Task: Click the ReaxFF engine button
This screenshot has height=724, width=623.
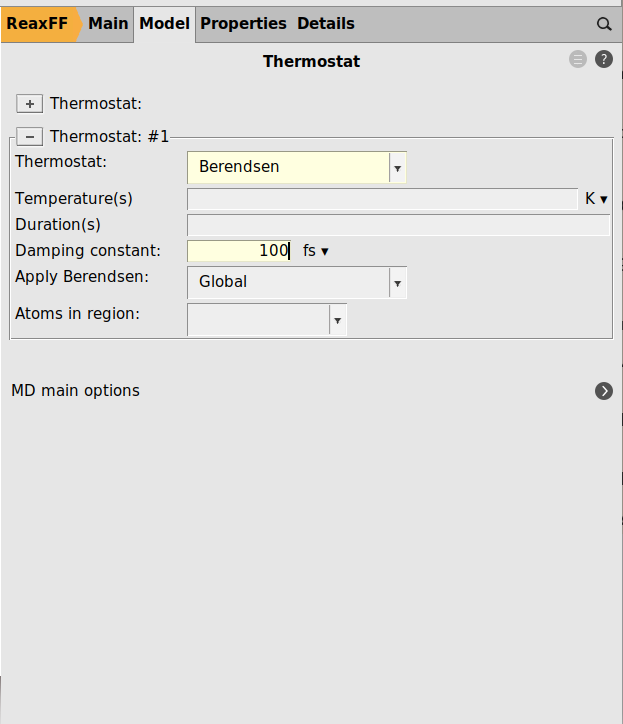Action: pos(38,24)
